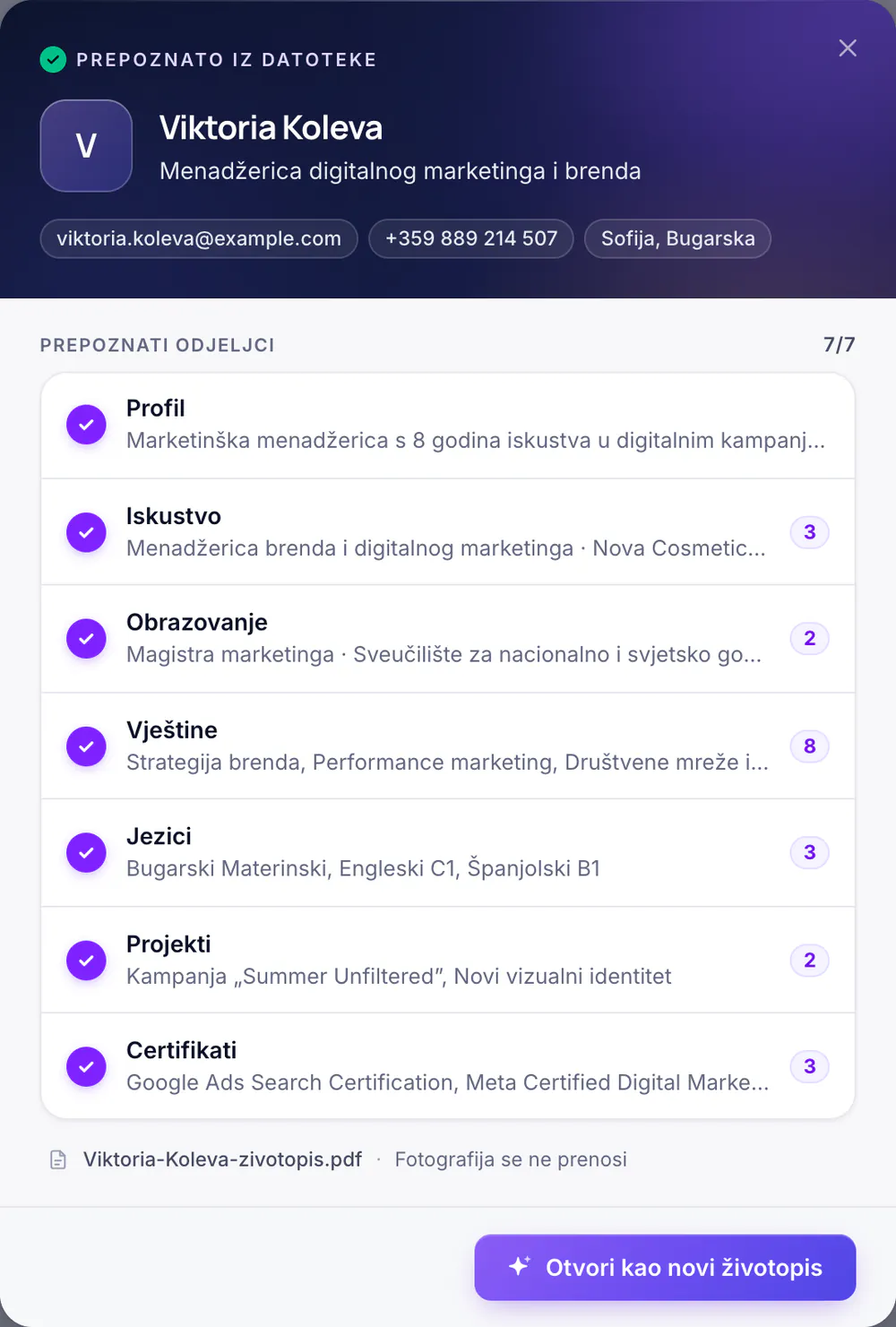Click the Sofija, Bugarska location chip
This screenshot has height=1327, width=896.
[x=677, y=238]
